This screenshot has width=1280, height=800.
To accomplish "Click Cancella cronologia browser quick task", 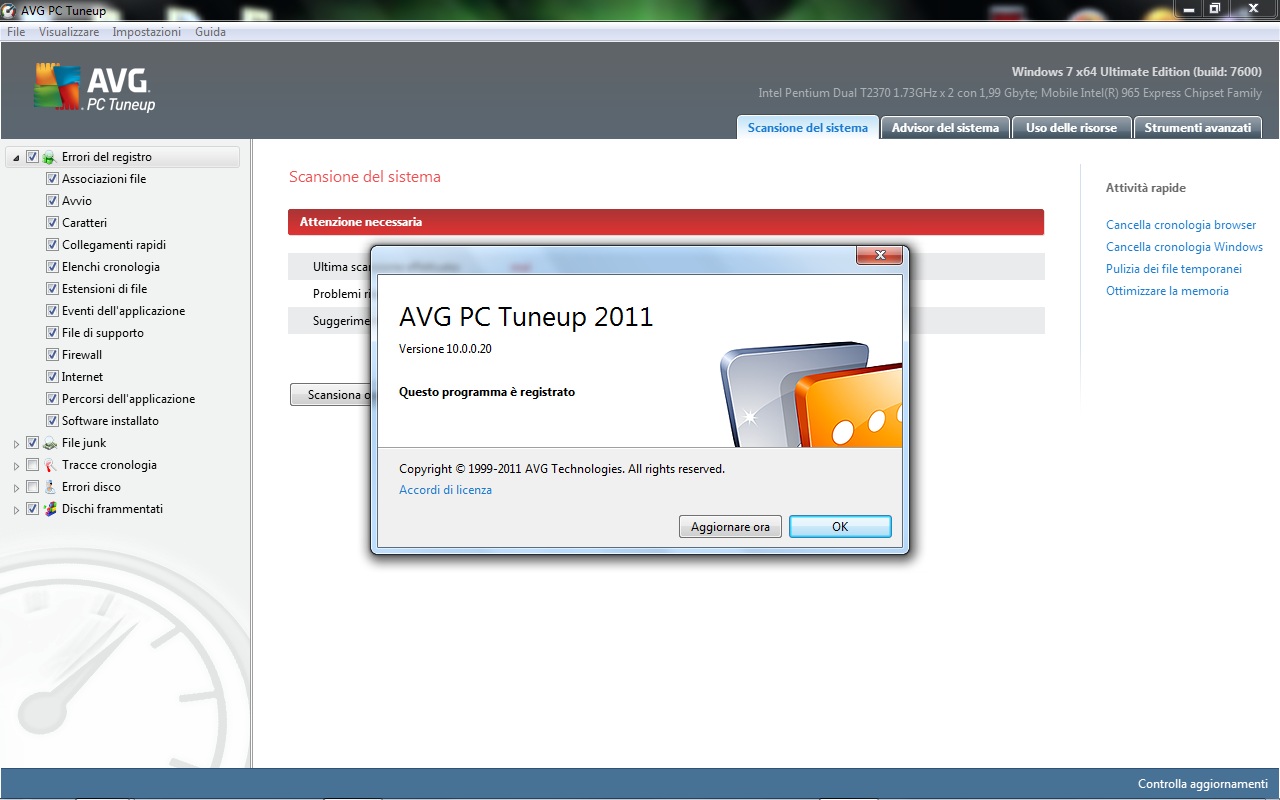I will [1181, 225].
